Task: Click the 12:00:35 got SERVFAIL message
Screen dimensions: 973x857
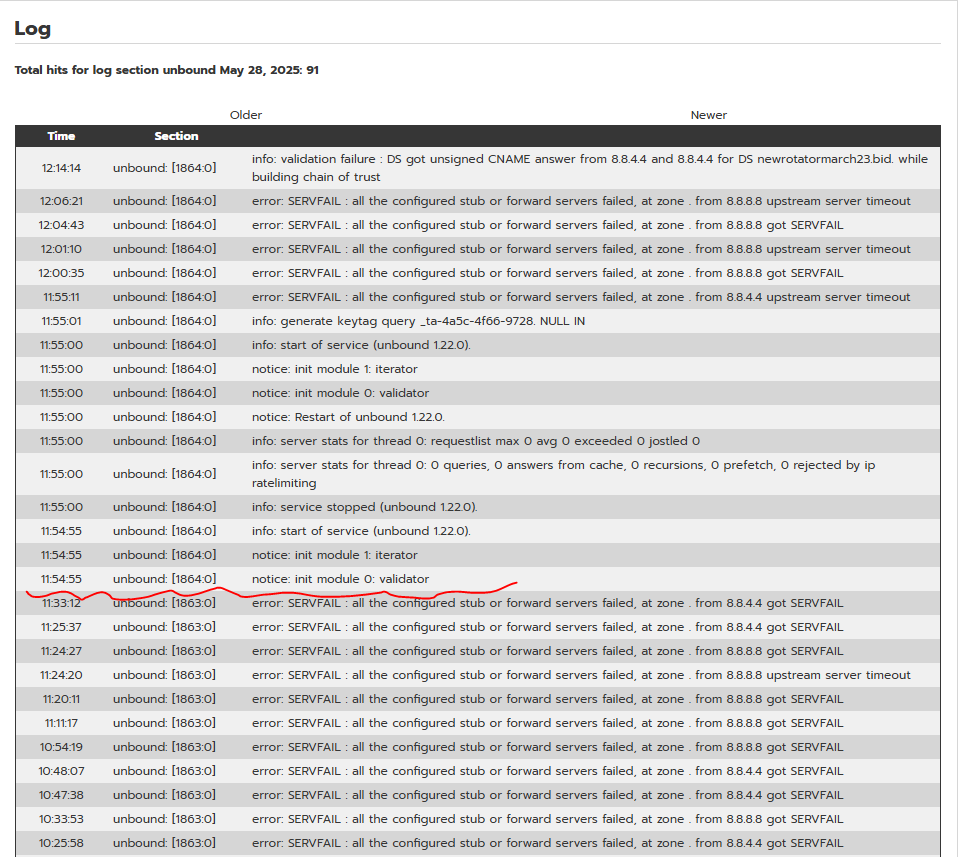Action: [x=547, y=273]
